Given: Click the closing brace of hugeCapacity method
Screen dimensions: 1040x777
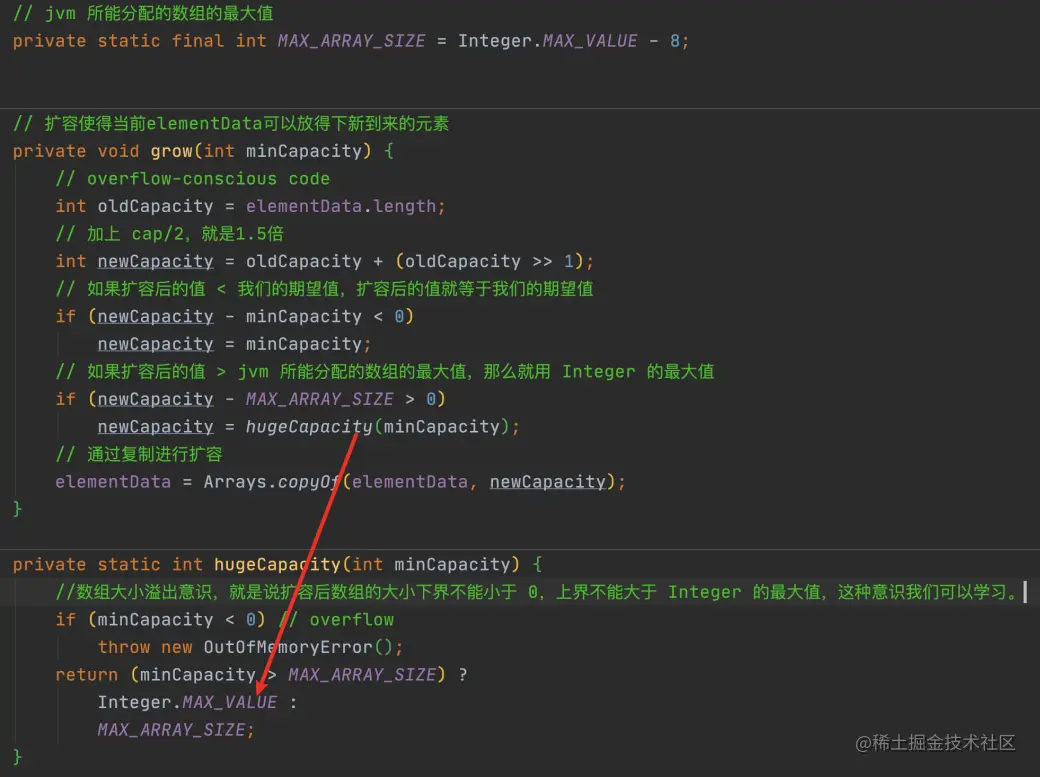Looking at the screenshot, I should tap(18, 756).
